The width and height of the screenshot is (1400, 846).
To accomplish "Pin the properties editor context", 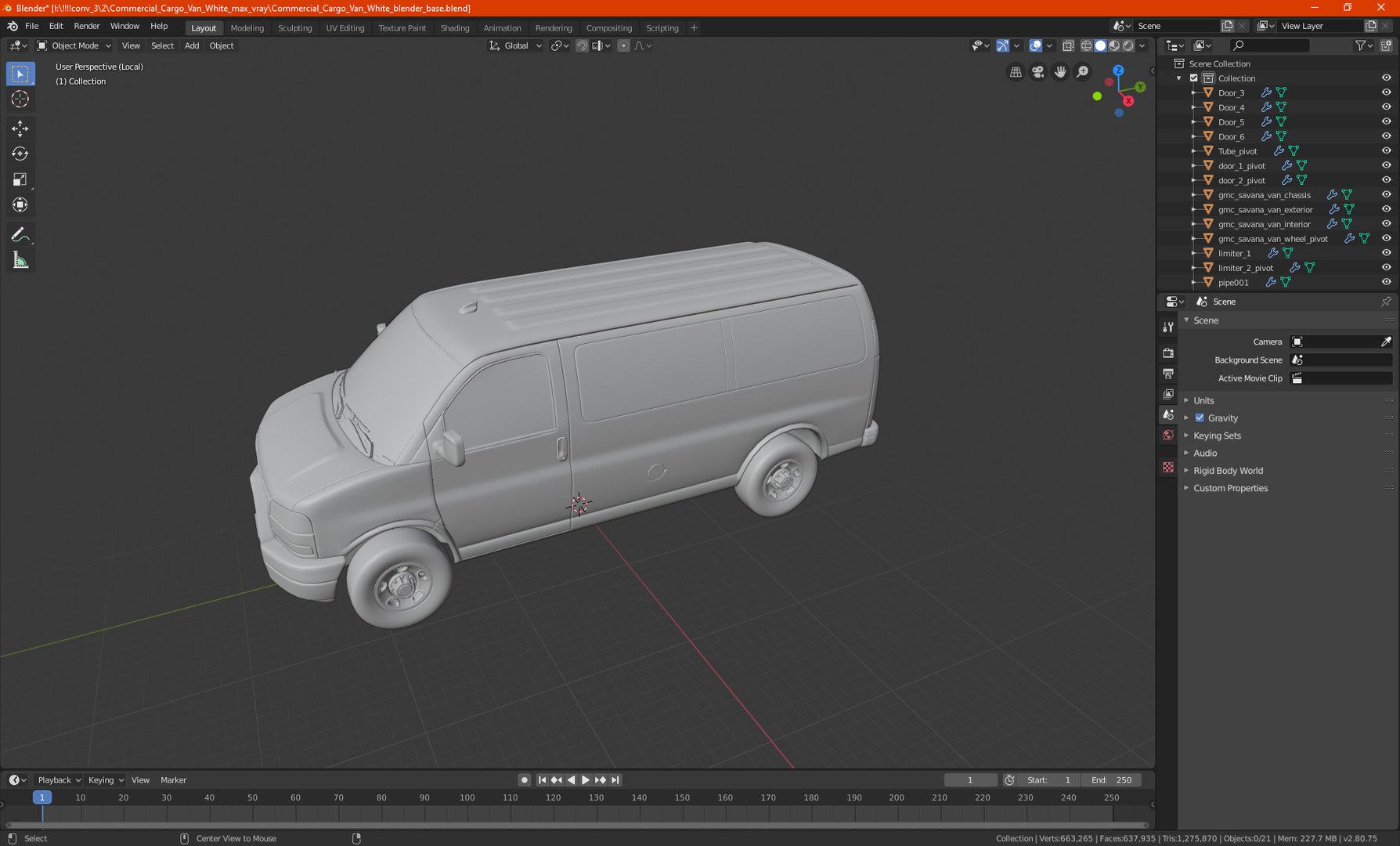I will coord(1386,302).
